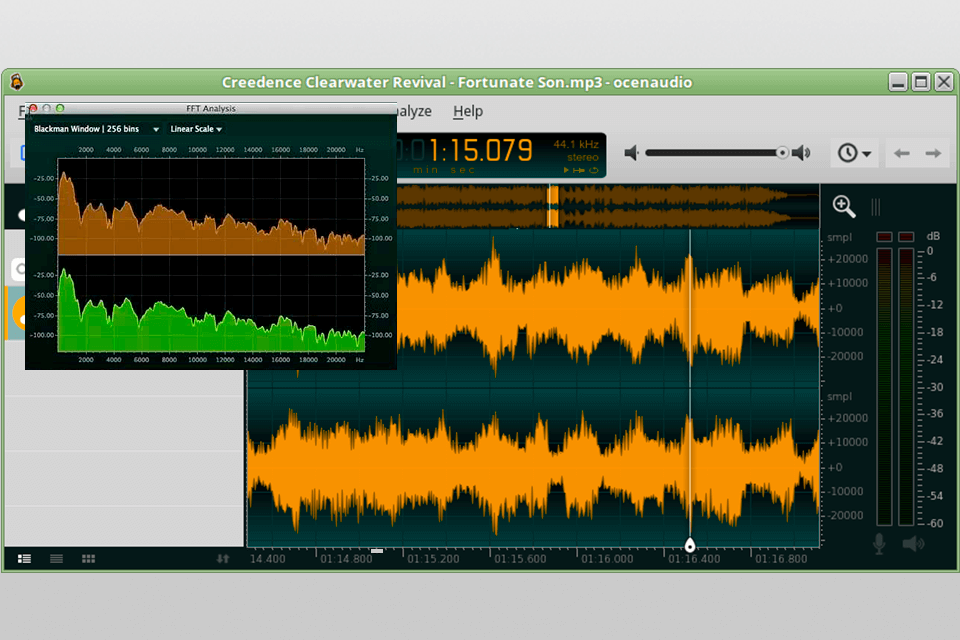
Task: Click the 01:15.200 timeline label
Action: point(433,559)
